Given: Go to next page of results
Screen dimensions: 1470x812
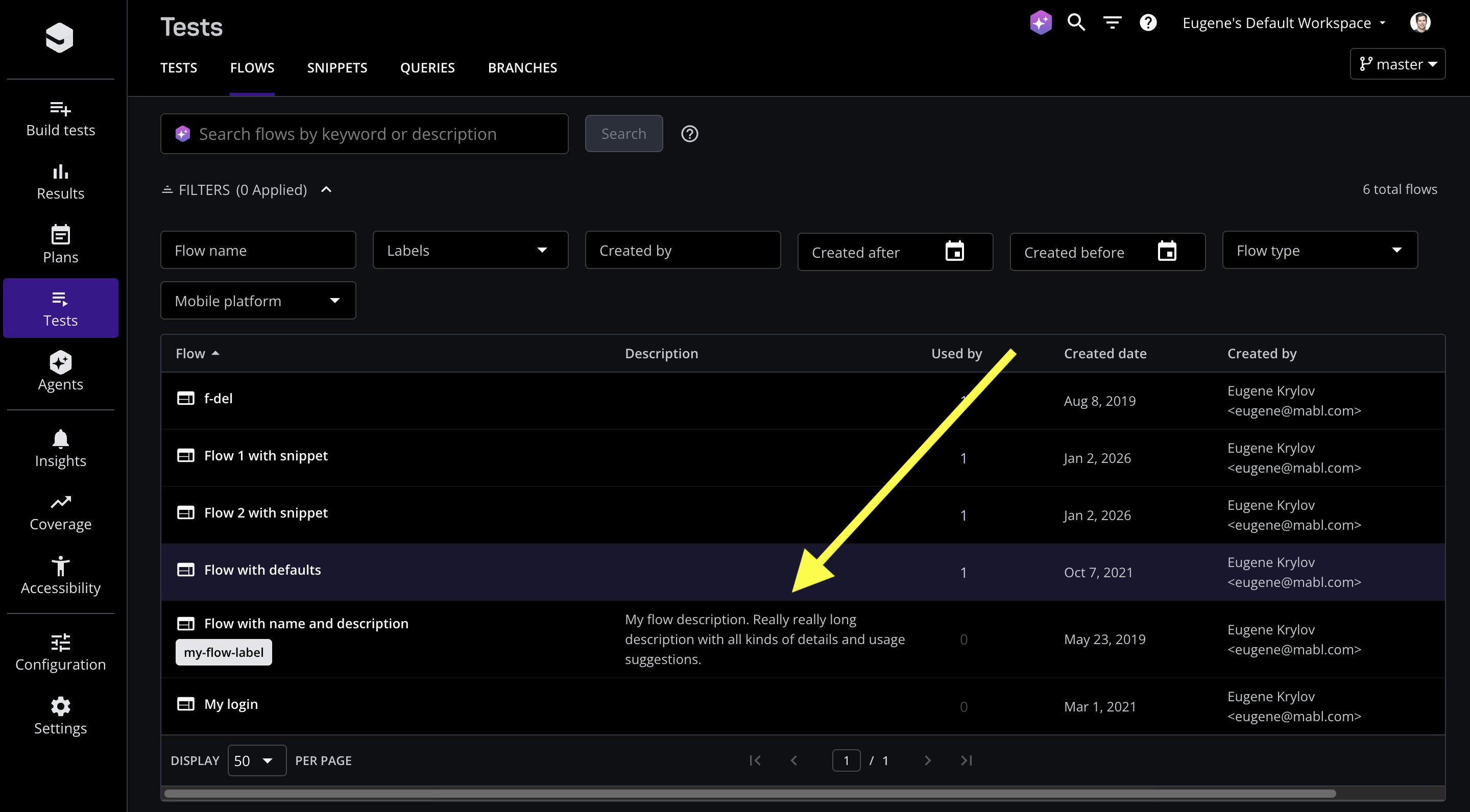Looking at the screenshot, I should pos(927,760).
